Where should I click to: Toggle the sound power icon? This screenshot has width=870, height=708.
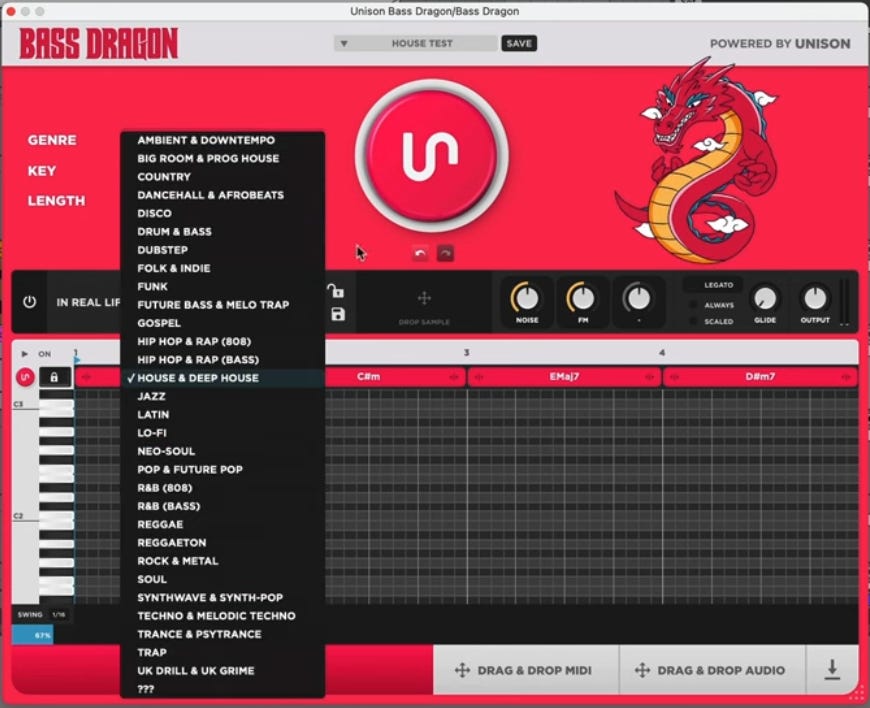point(29,302)
